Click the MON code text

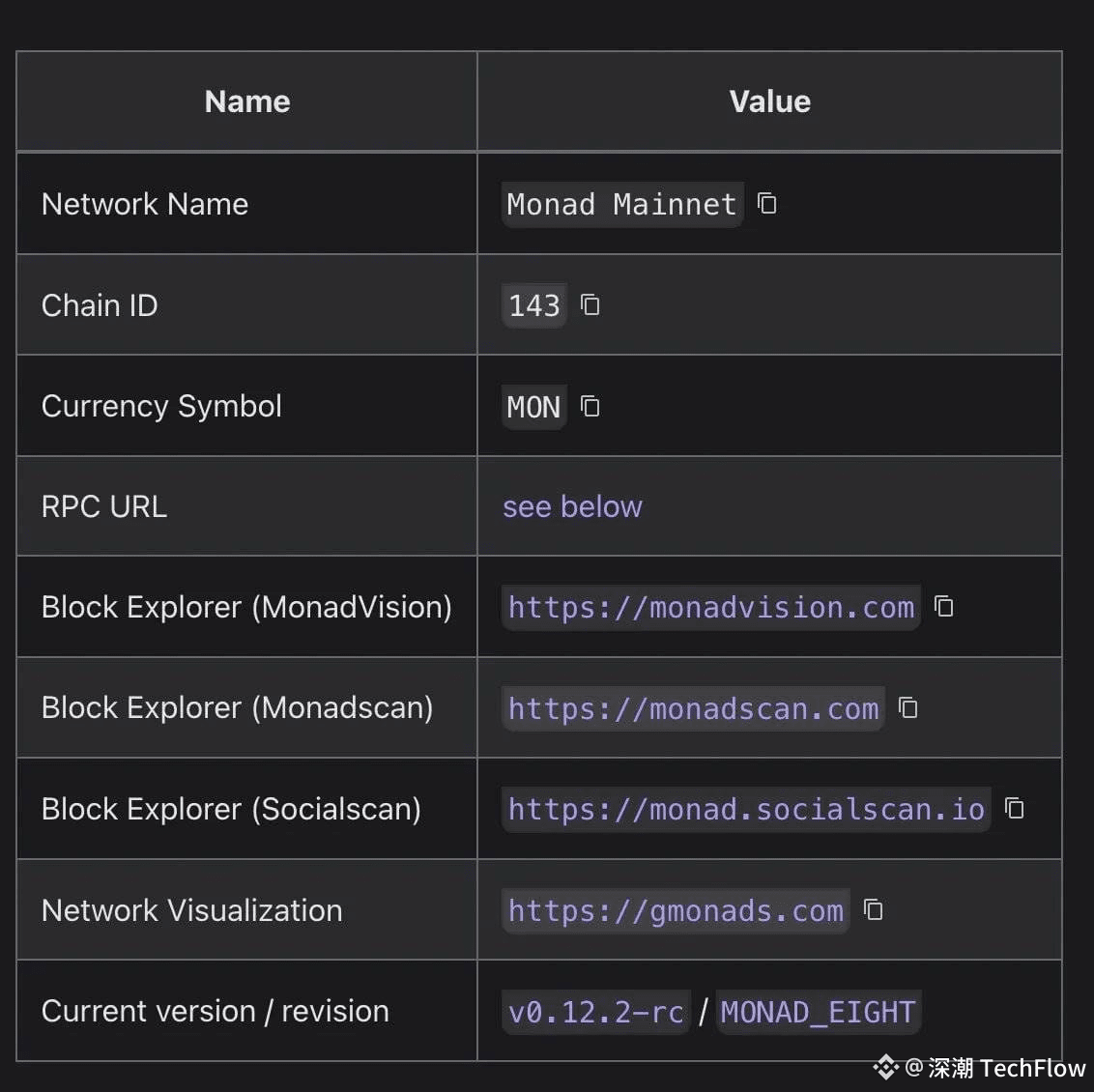(533, 407)
